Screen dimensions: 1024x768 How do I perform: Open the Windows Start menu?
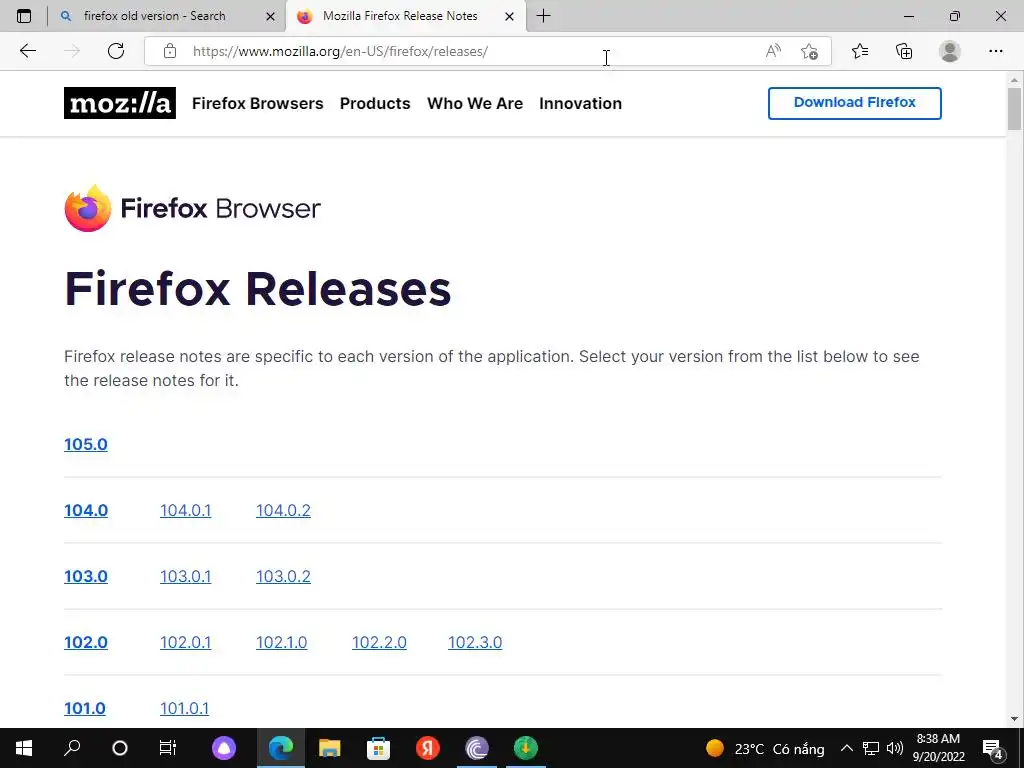tap(24, 748)
